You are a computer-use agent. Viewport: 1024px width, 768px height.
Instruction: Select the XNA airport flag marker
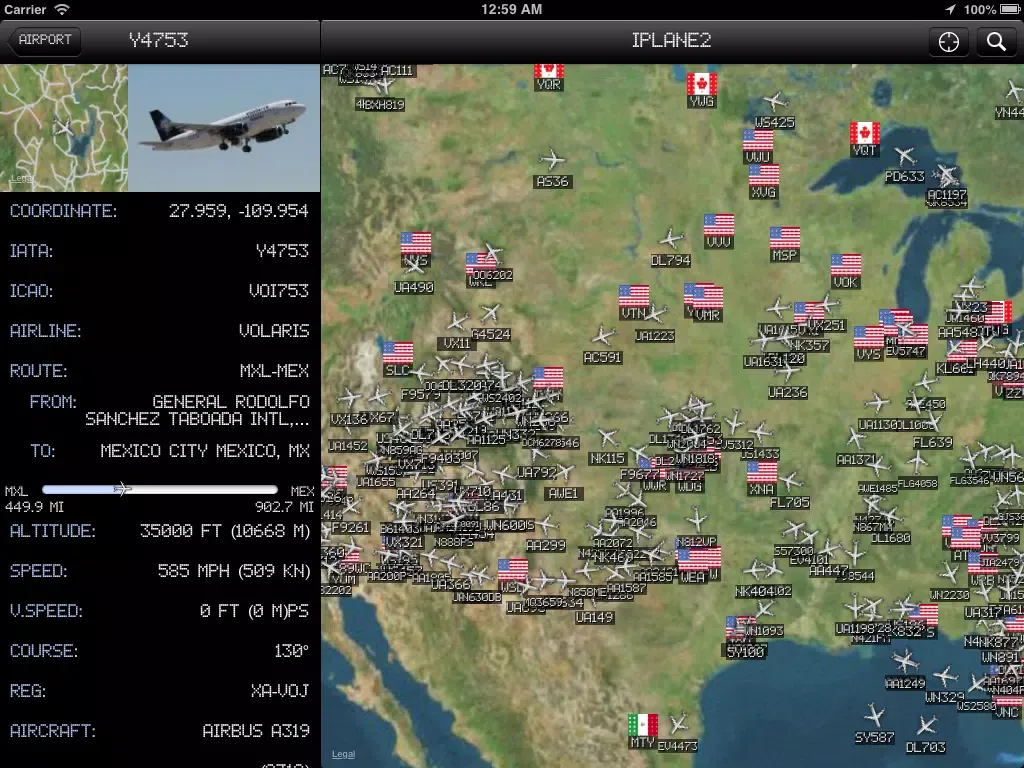tap(761, 472)
